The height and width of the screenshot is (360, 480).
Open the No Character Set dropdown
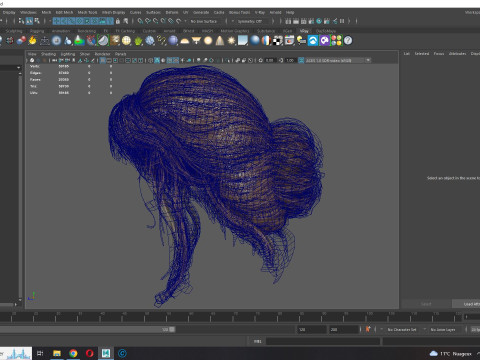402,329
